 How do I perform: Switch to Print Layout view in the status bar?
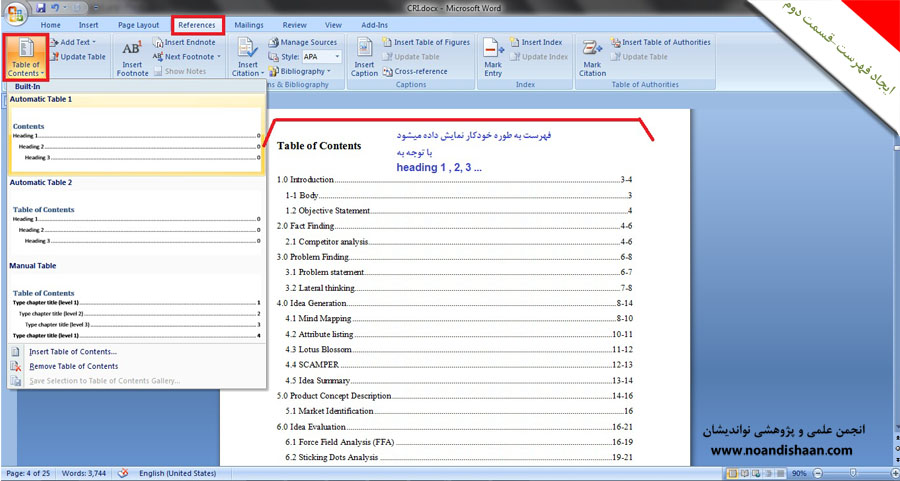[731, 473]
